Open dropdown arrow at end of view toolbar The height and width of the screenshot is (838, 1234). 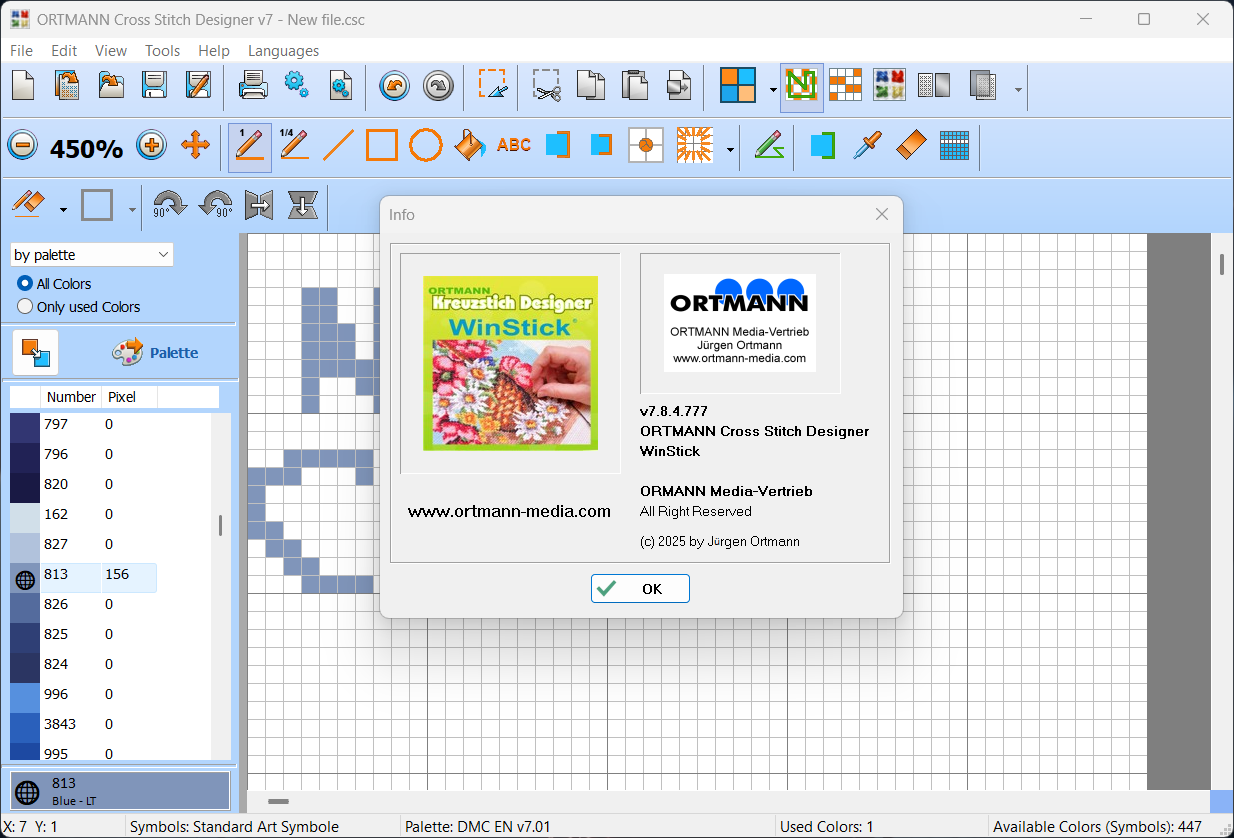(1018, 90)
